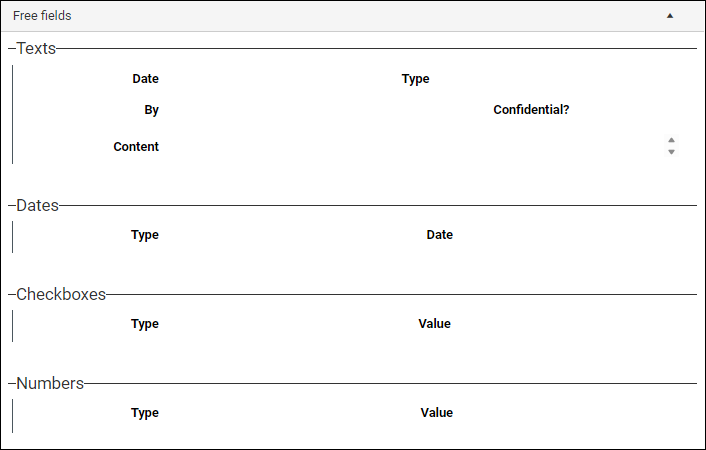Click the Free fields header title
The height and width of the screenshot is (450, 706).
42,16
